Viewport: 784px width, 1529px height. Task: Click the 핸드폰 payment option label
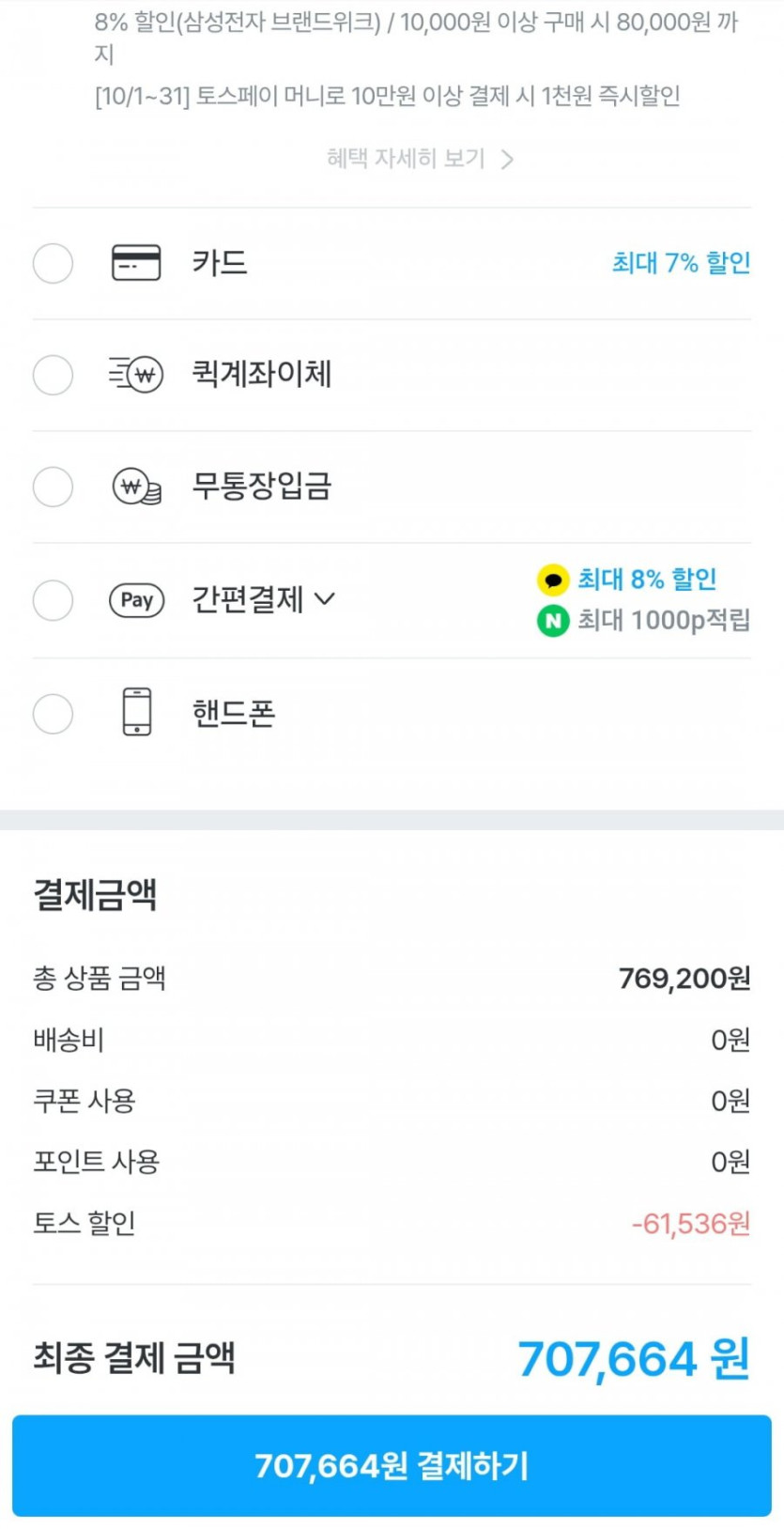pos(234,714)
